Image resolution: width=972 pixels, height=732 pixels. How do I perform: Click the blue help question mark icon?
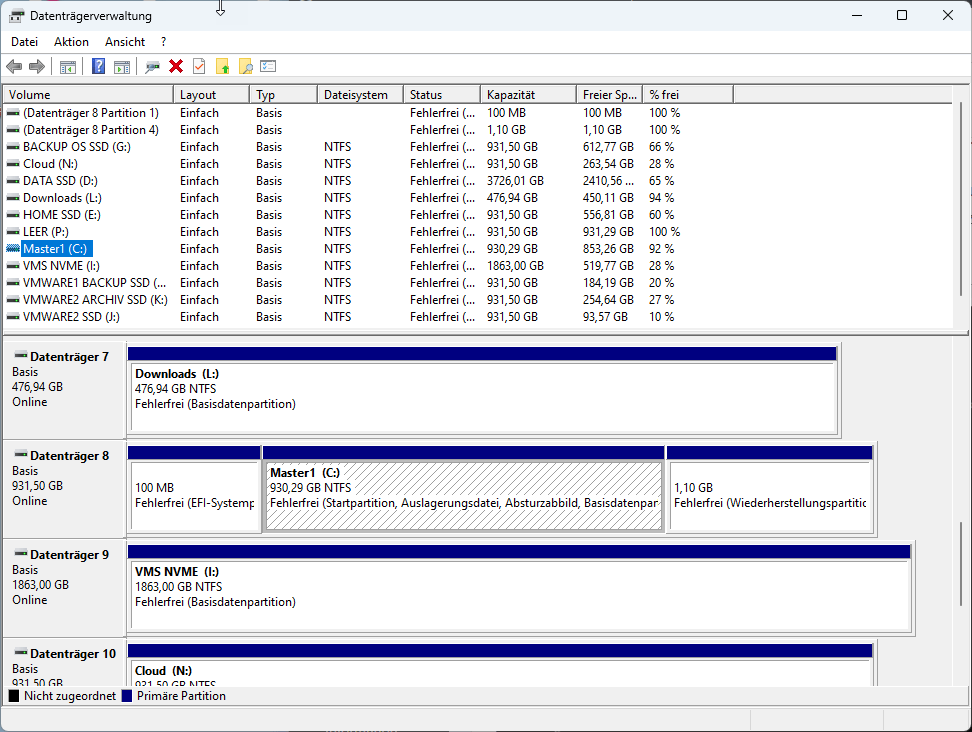pyautogui.click(x=98, y=66)
